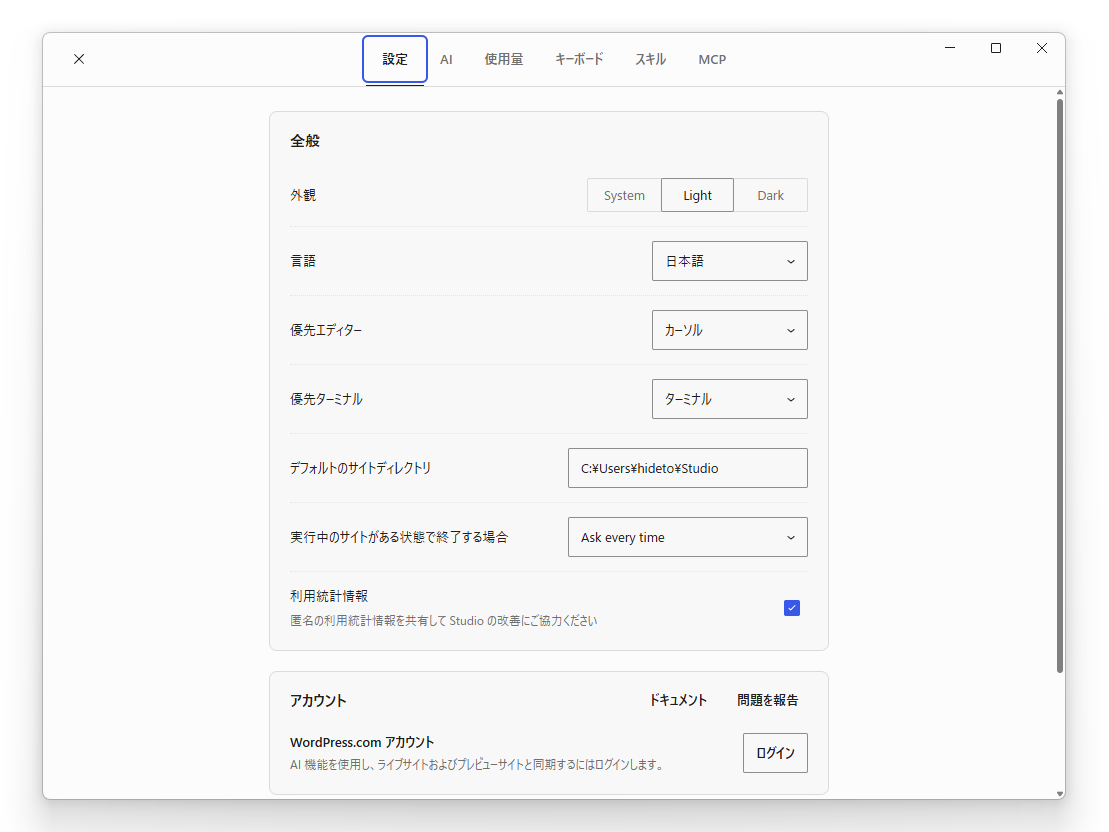Click the 利用統計情報 label text
The image size is (1109, 832).
pyautogui.click(x=329, y=596)
